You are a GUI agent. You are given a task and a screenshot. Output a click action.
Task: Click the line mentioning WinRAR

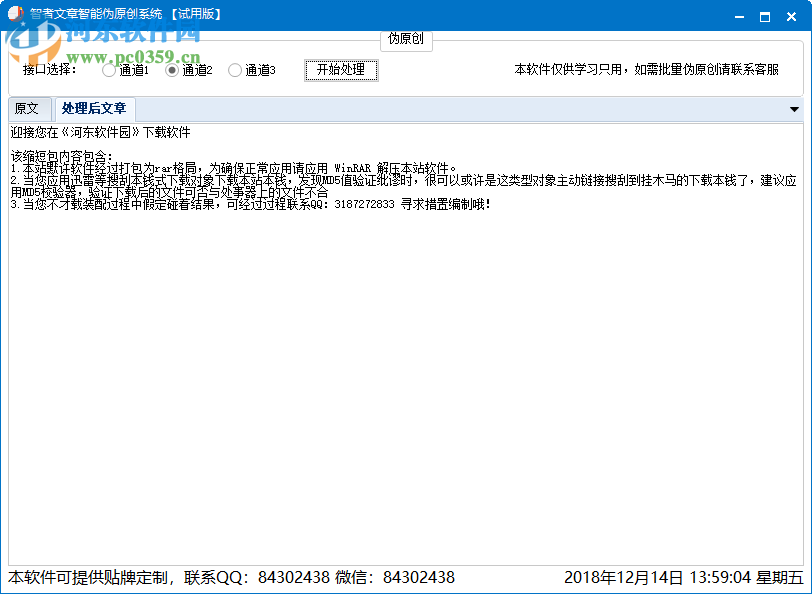234,168
